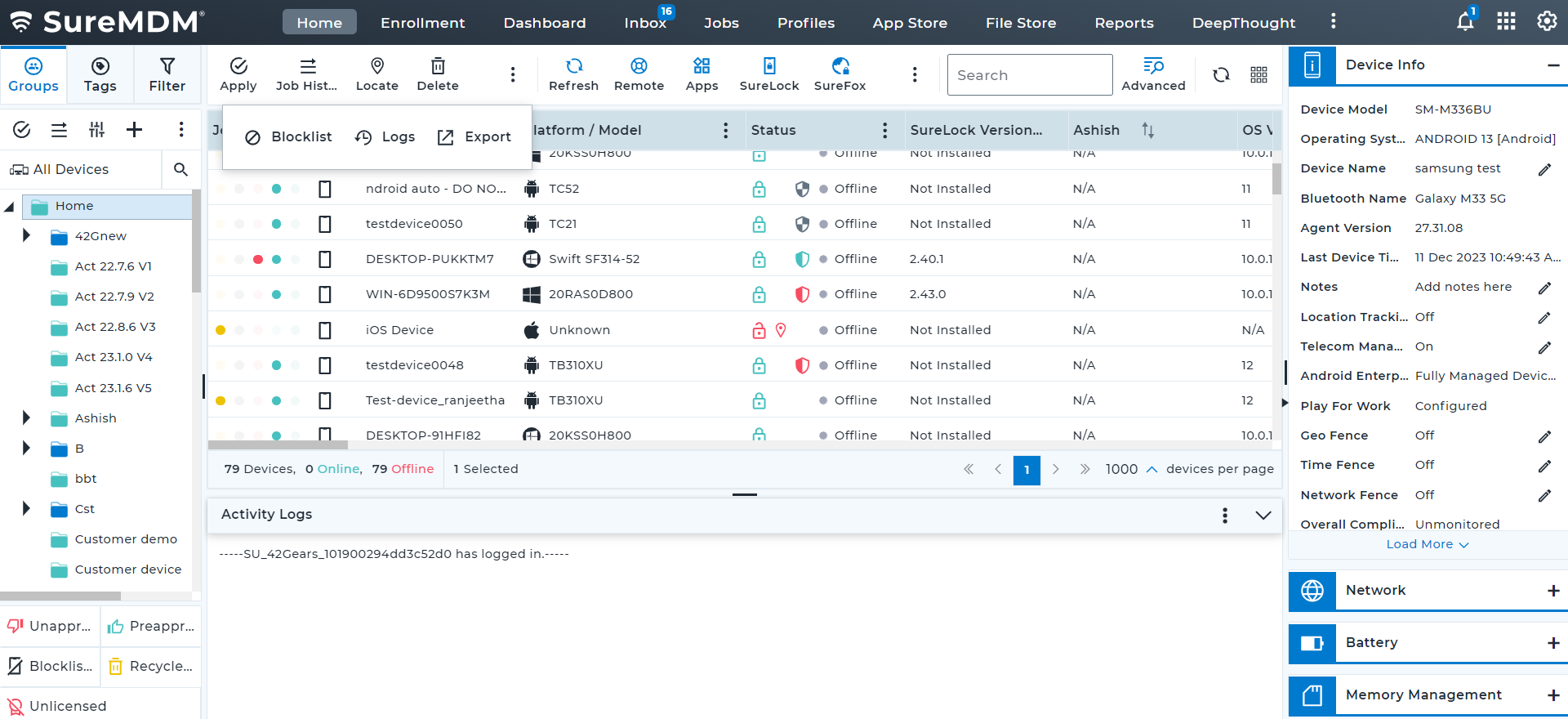
Task: Click the reload grid icon beside Advanced
Action: point(1221,75)
